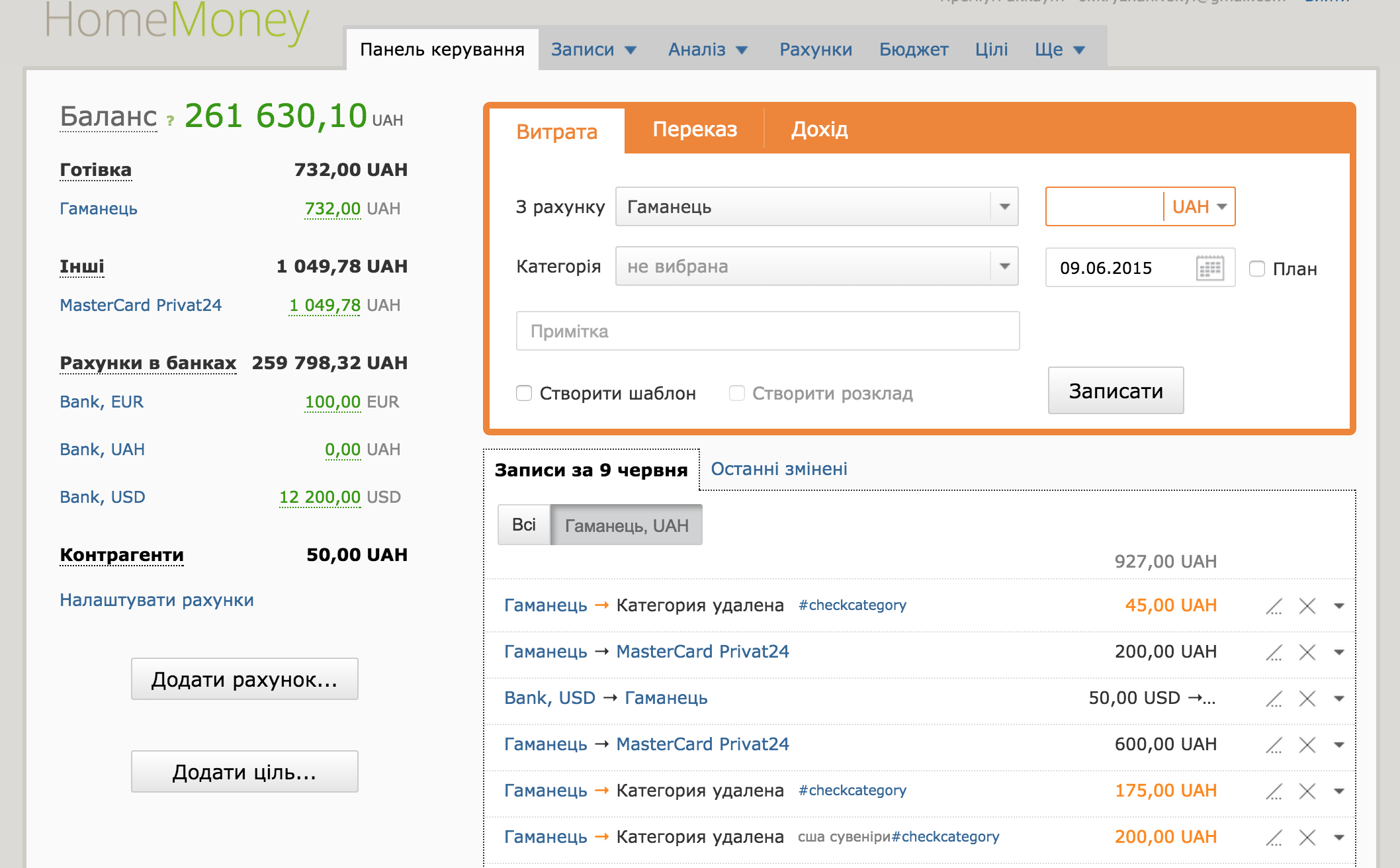Expand options for 175,00 UAH record

[1338, 791]
